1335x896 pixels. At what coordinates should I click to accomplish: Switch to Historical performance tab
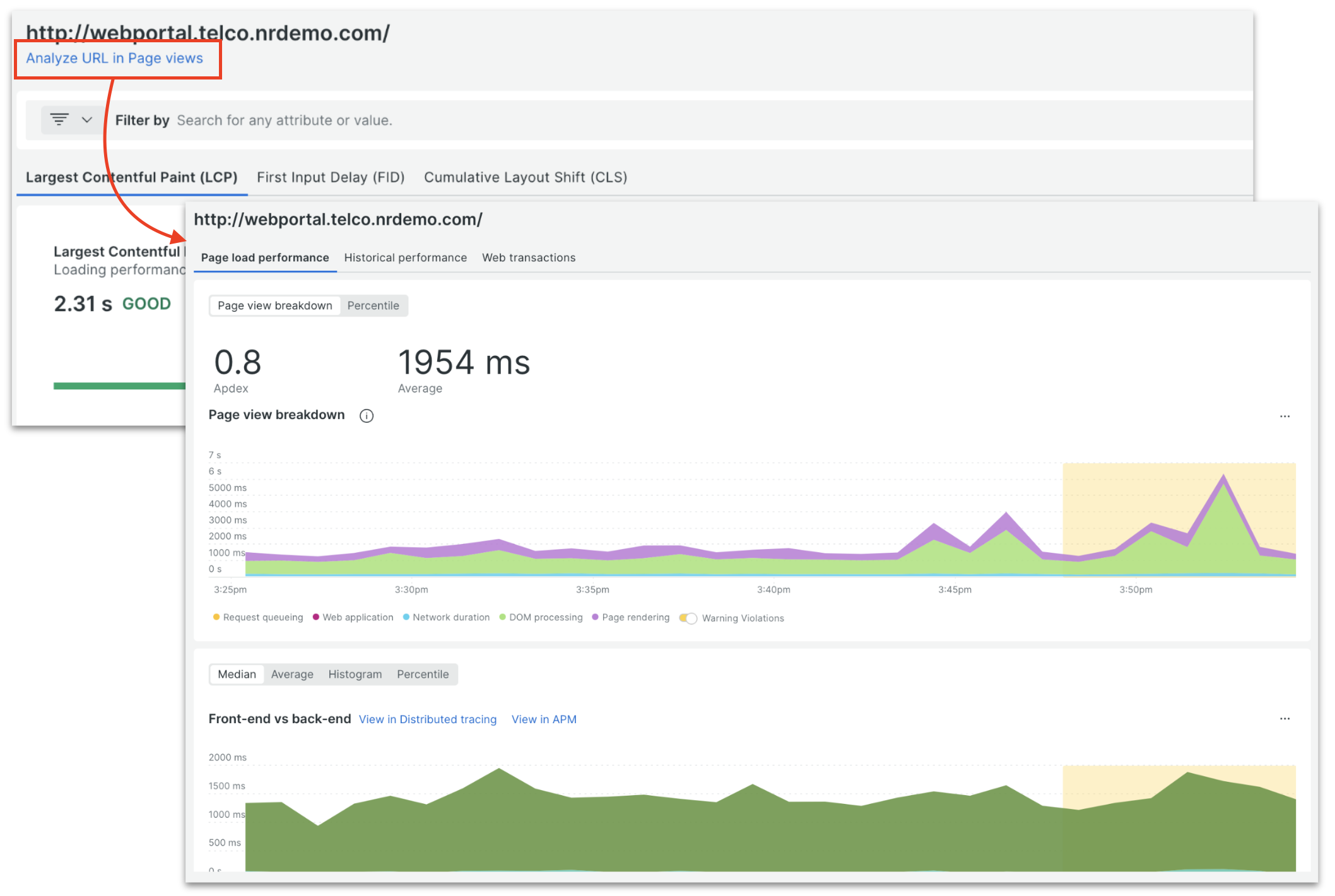pos(405,257)
